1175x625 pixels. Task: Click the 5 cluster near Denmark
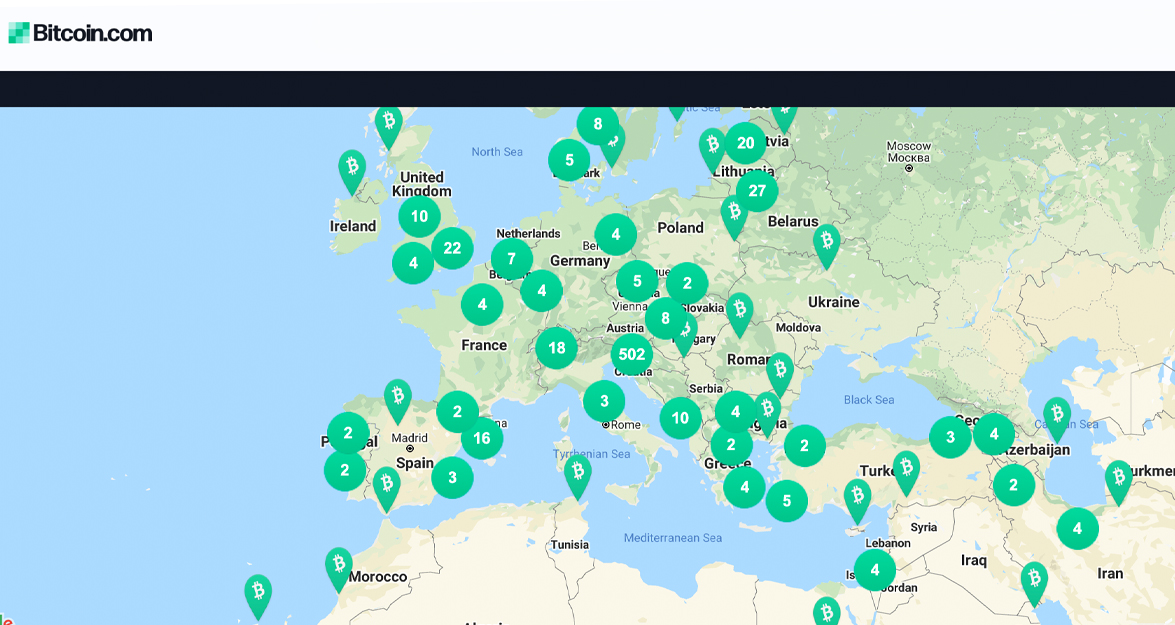(569, 160)
